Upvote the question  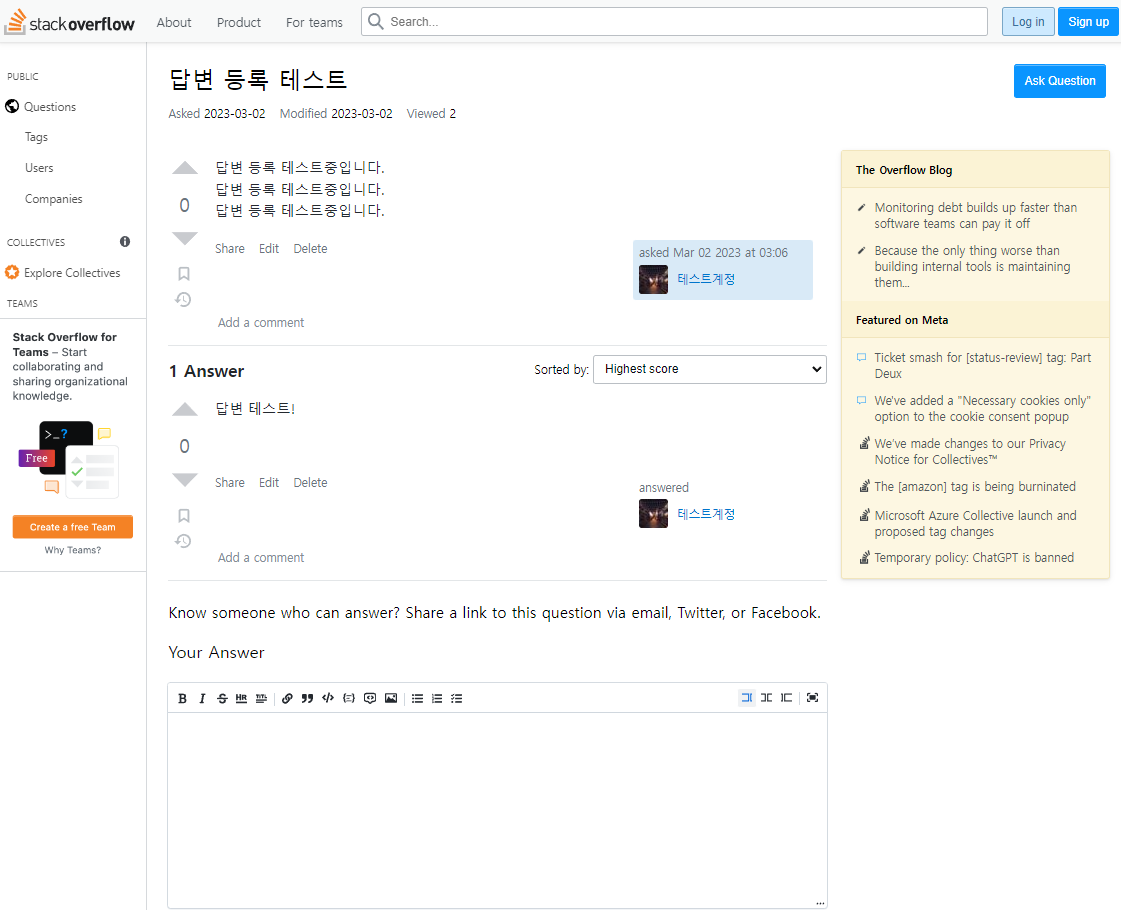pos(185,169)
